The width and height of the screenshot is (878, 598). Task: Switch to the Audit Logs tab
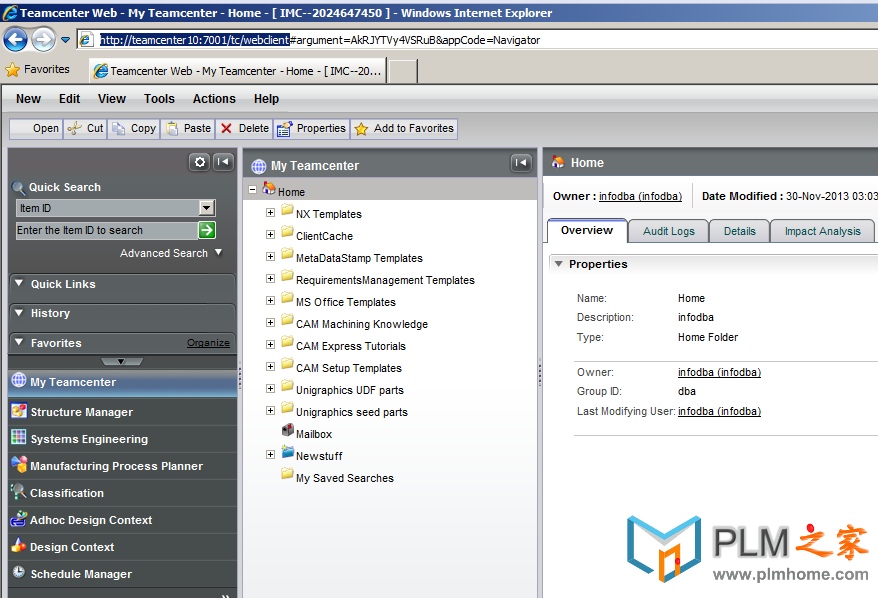point(669,231)
